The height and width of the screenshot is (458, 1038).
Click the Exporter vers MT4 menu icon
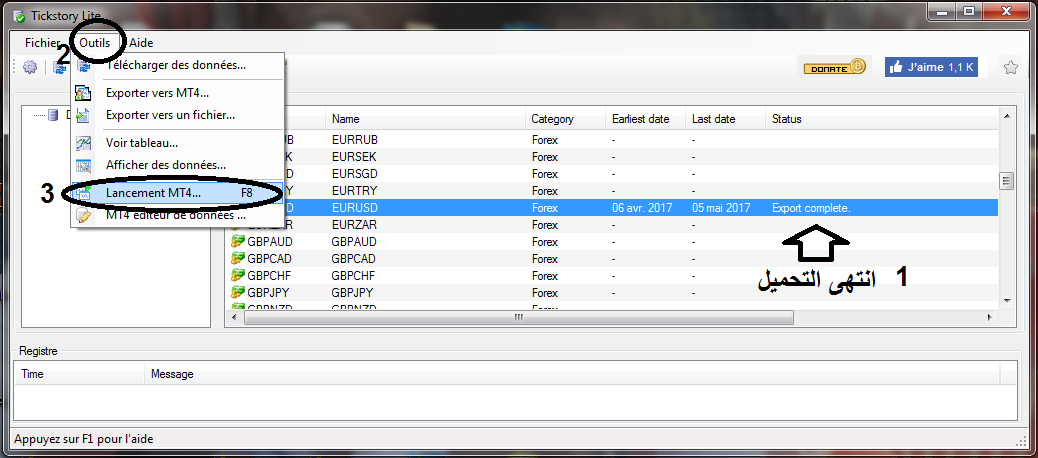pos(84,93)
